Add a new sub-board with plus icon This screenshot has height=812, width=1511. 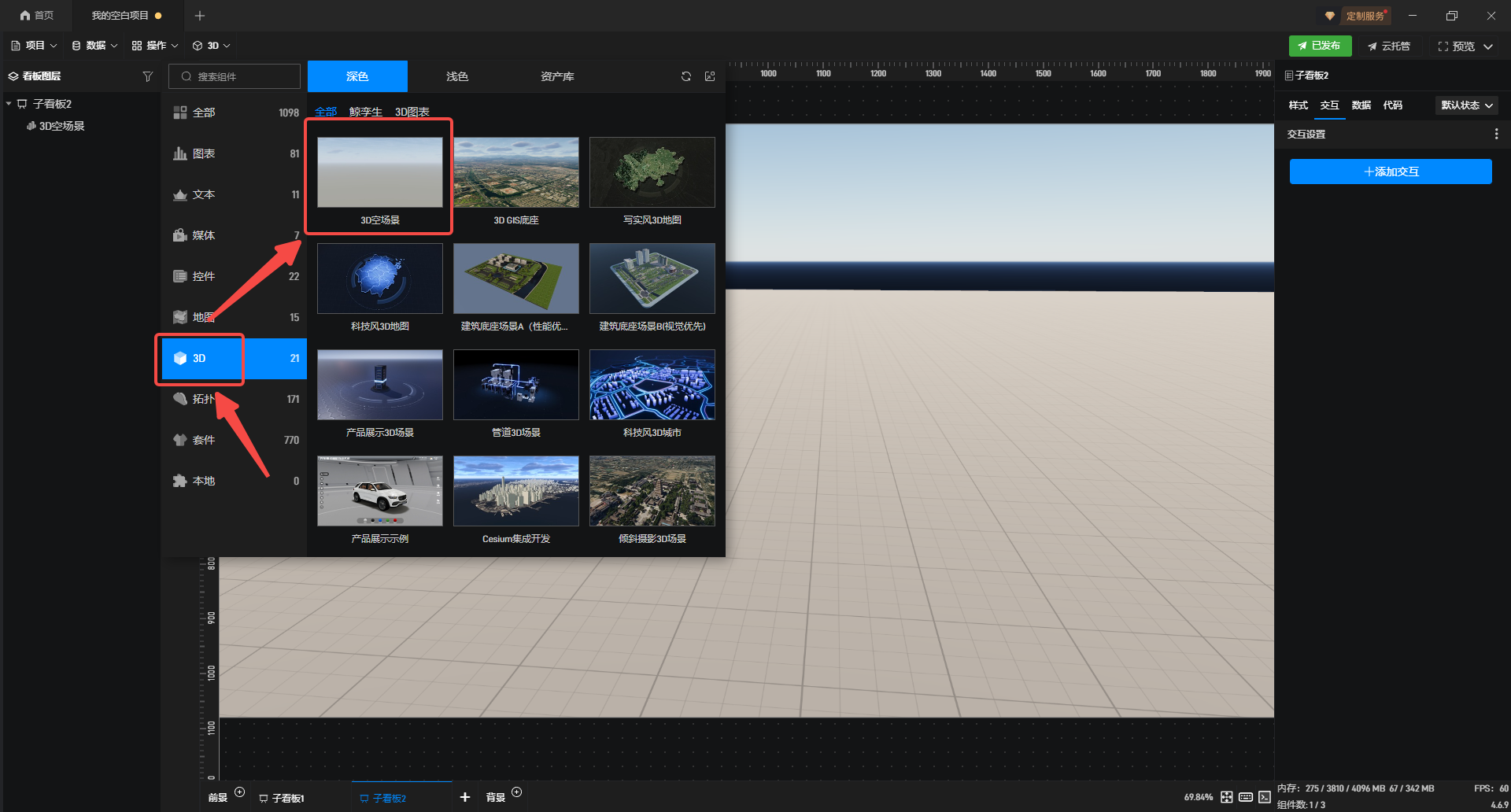[465, 797]
